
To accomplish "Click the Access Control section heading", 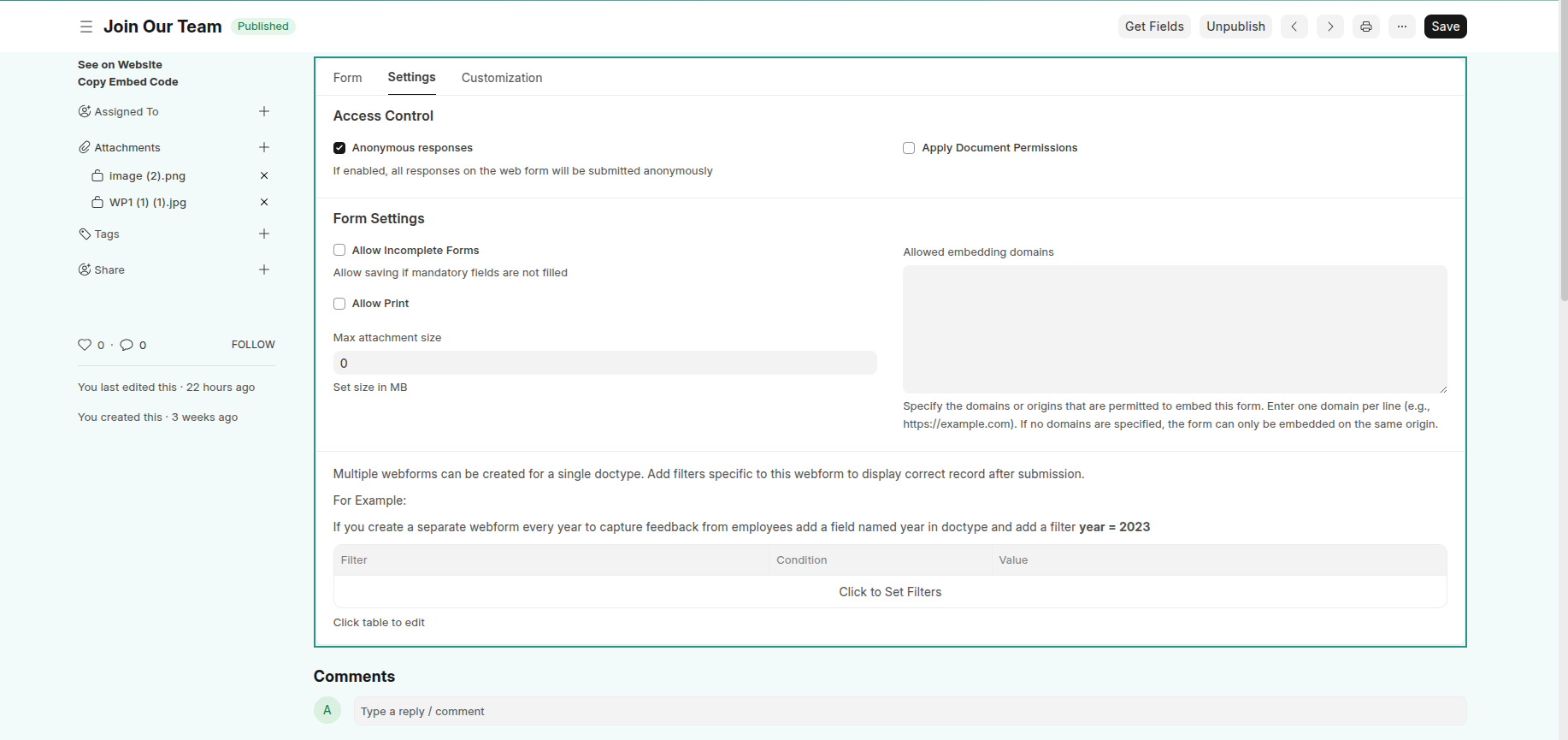I will pos(383,115).
